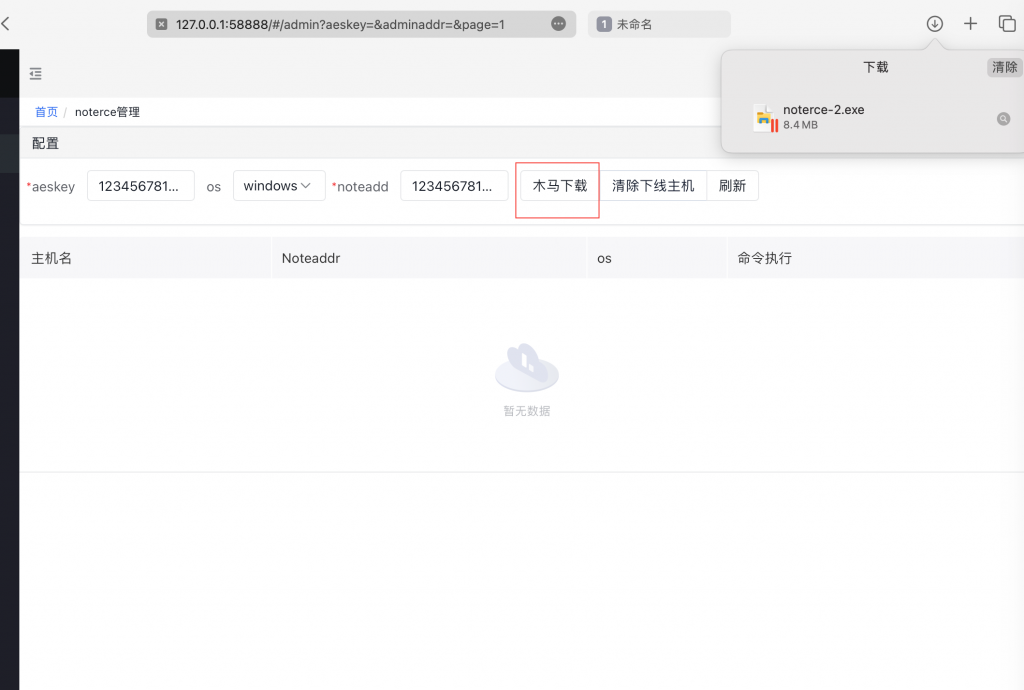
Task: Open the downloads panel icon in toolbar
Action: point(934,23)
